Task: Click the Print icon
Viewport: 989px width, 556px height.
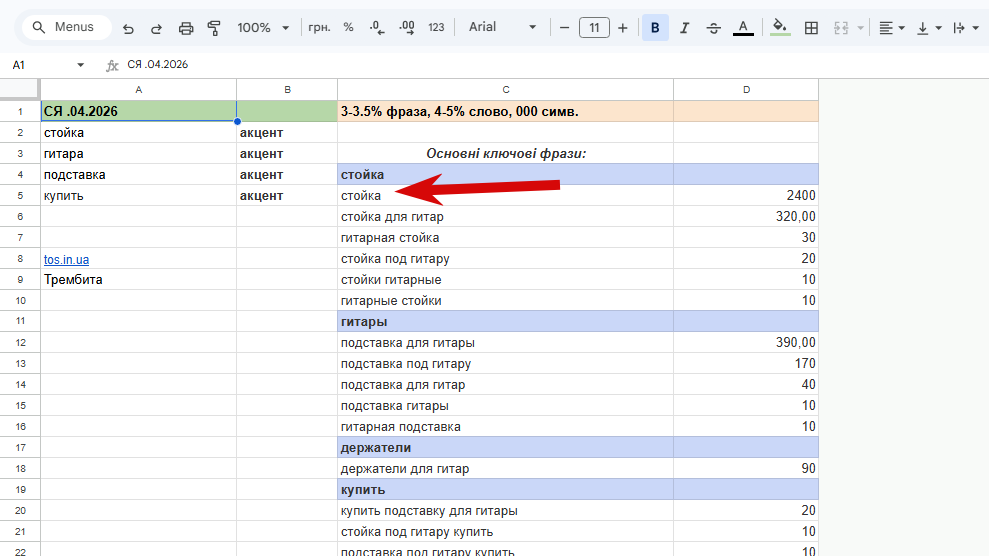Action: click(185, 28)
